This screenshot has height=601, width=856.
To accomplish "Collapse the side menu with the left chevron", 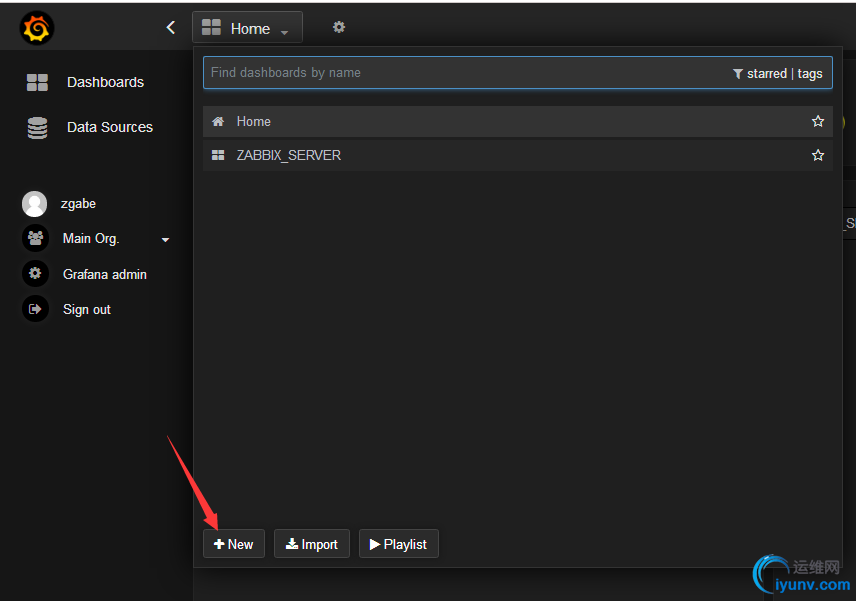I will pyautogui.click(x=171, y=27).
